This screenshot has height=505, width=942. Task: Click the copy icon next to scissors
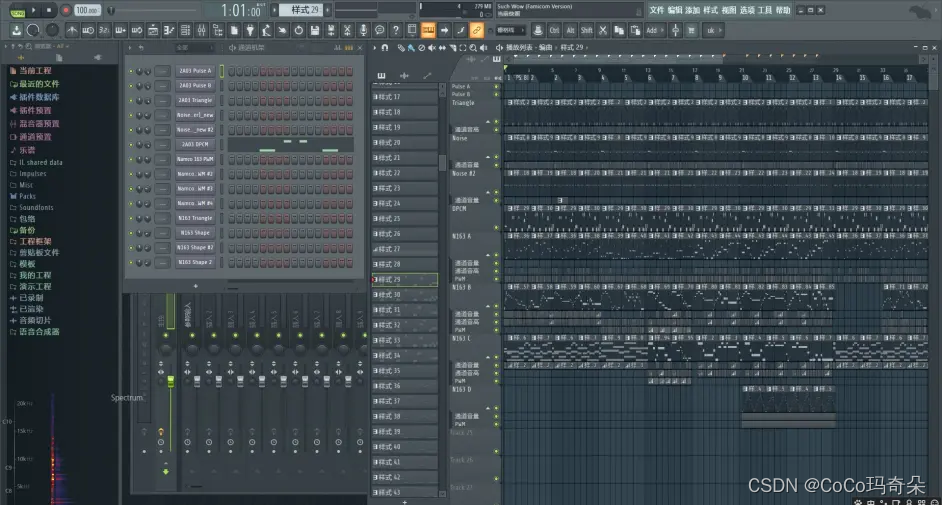pyautogui.click(x=619, y=30)
